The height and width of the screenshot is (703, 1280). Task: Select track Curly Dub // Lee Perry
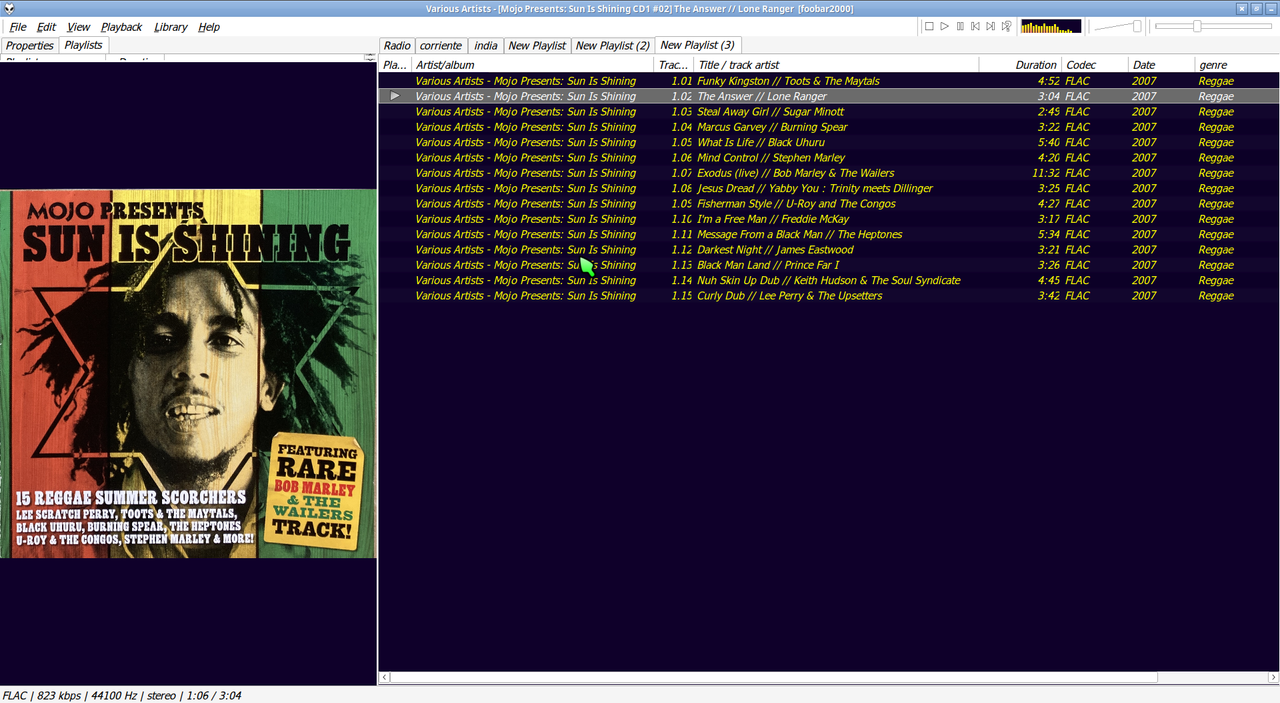click(828, 296)
